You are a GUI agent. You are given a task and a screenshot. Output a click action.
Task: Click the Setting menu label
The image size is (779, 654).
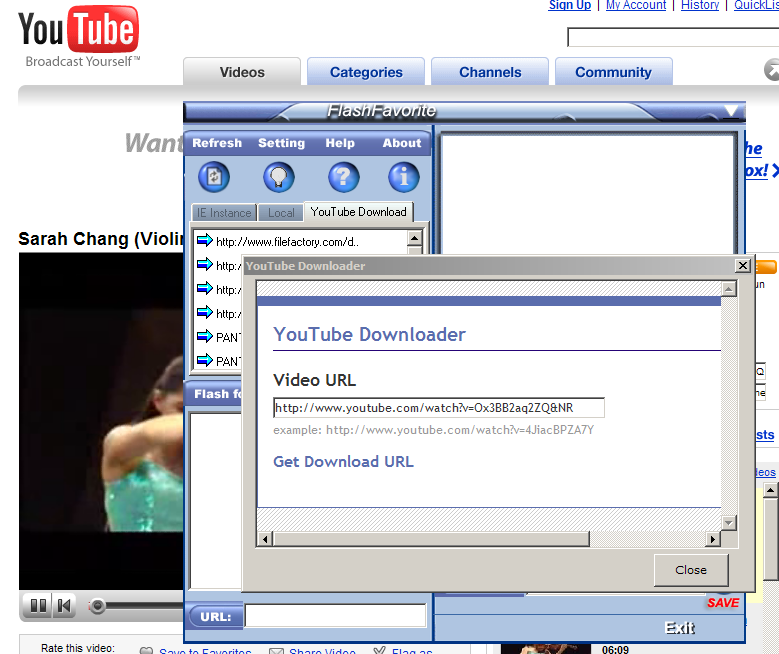click(281, 143)
